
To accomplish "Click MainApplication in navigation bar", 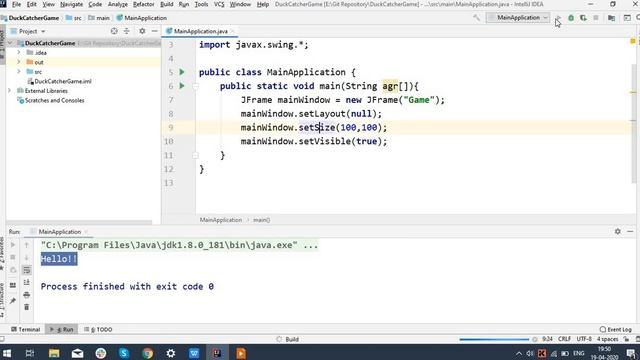I will pos(142,18).
